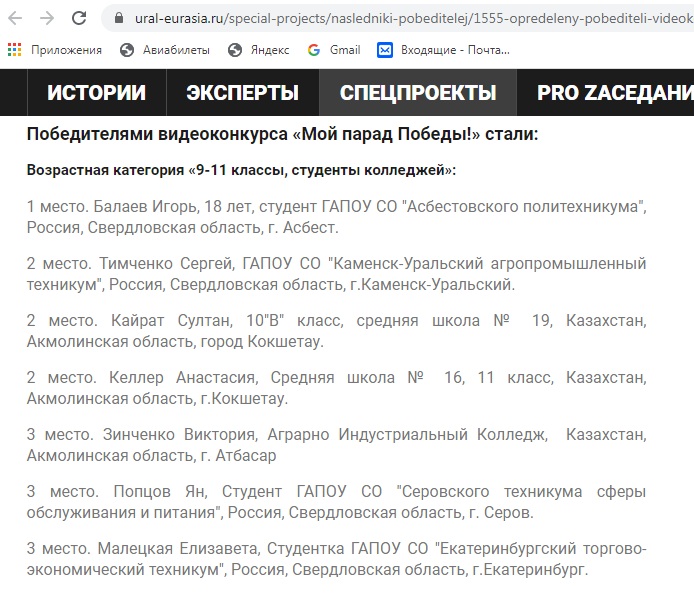The image size is (694, 596).
Task: Open the ИСТОРИИ menu section
Action: [x=96, y=92]
